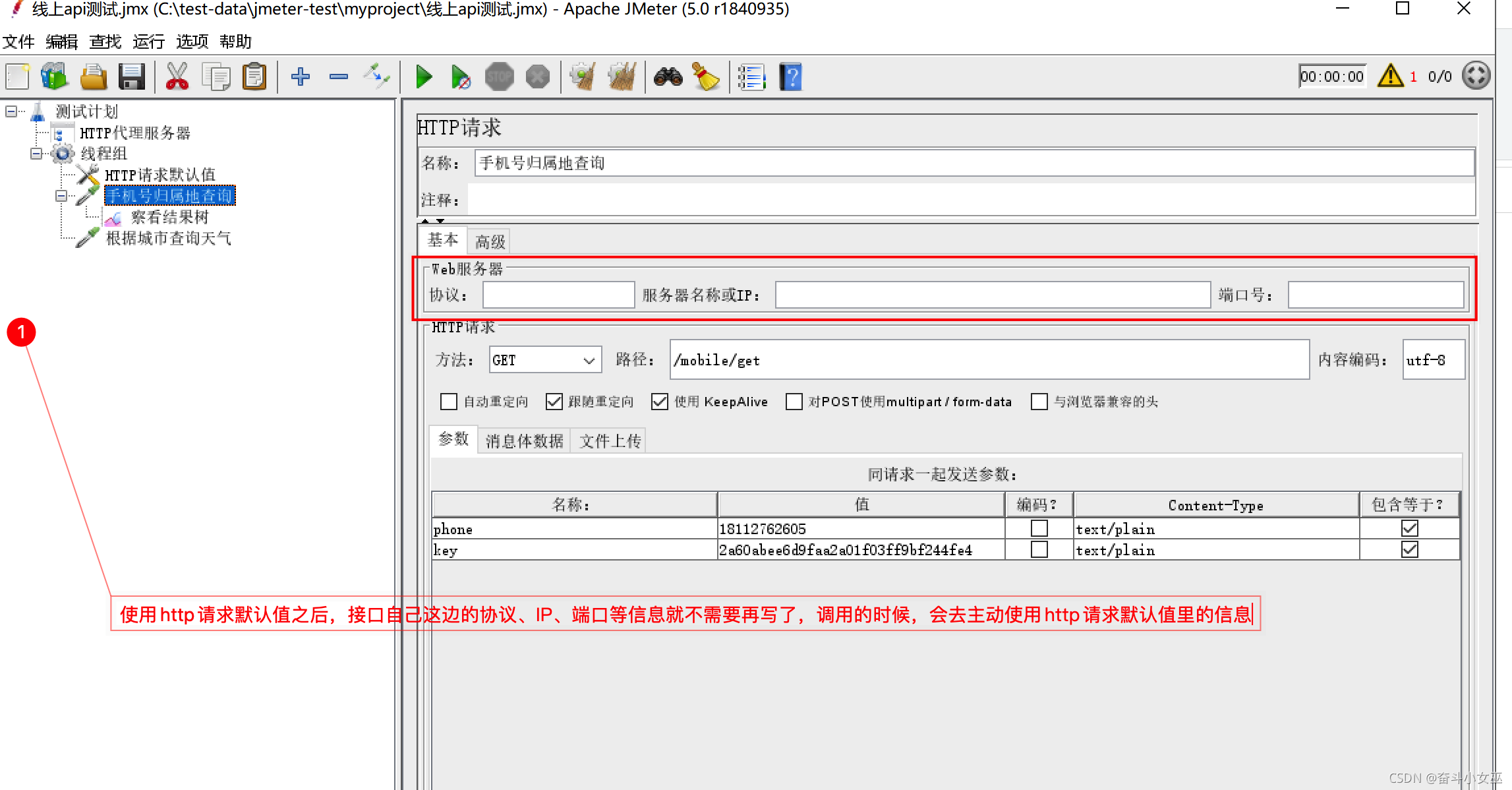This screenshot has height=790, width=1512.
Task: Click the Shutdown icon
Action: pos(538,76)
